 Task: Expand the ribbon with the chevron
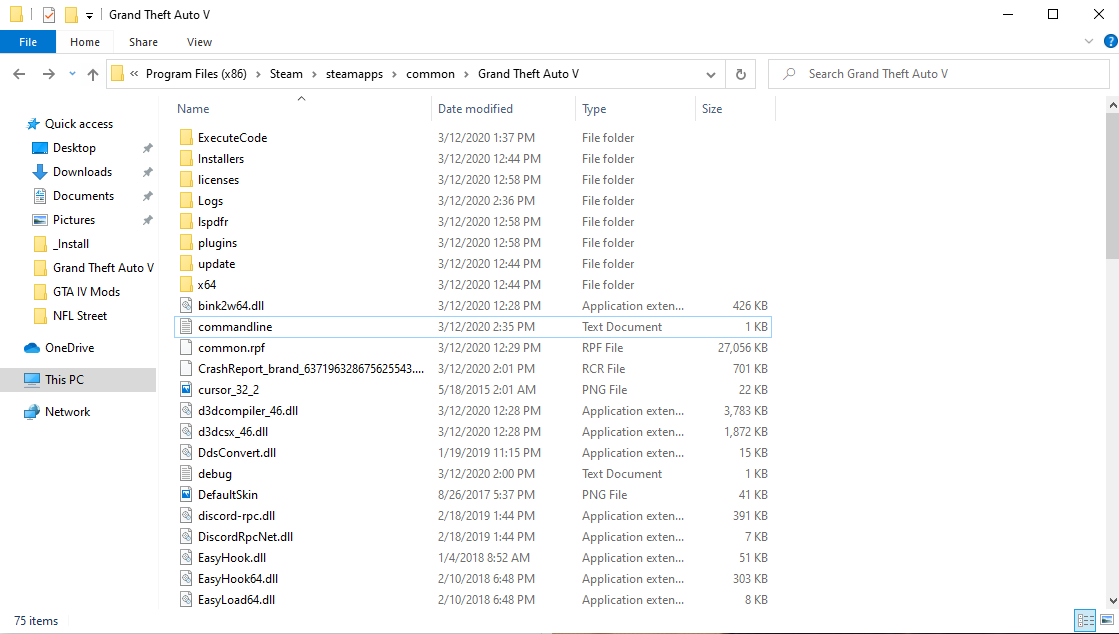[1089, 41]
